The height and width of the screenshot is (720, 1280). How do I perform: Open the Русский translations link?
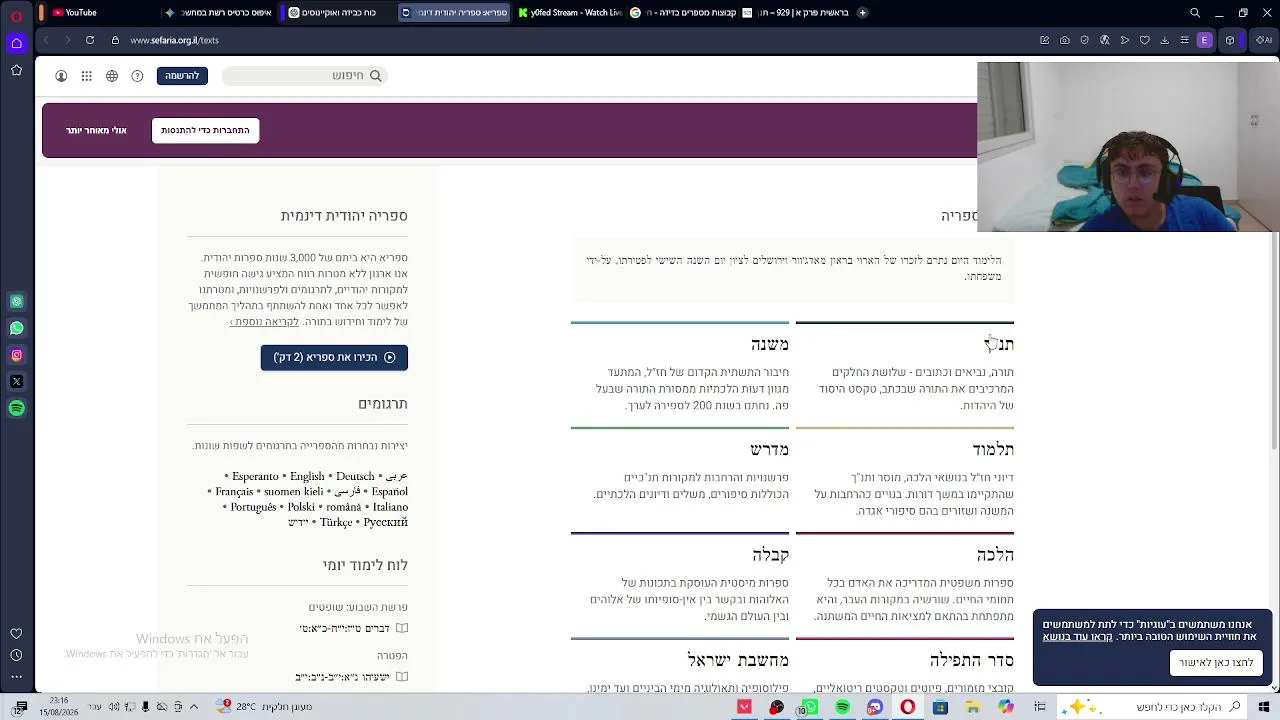pos(386,522)
